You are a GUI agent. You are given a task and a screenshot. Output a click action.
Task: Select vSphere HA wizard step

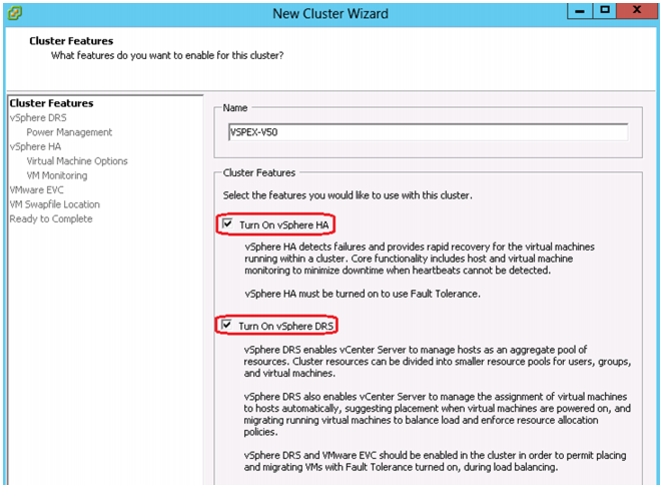pyautogui.click(x=35, y=147)
